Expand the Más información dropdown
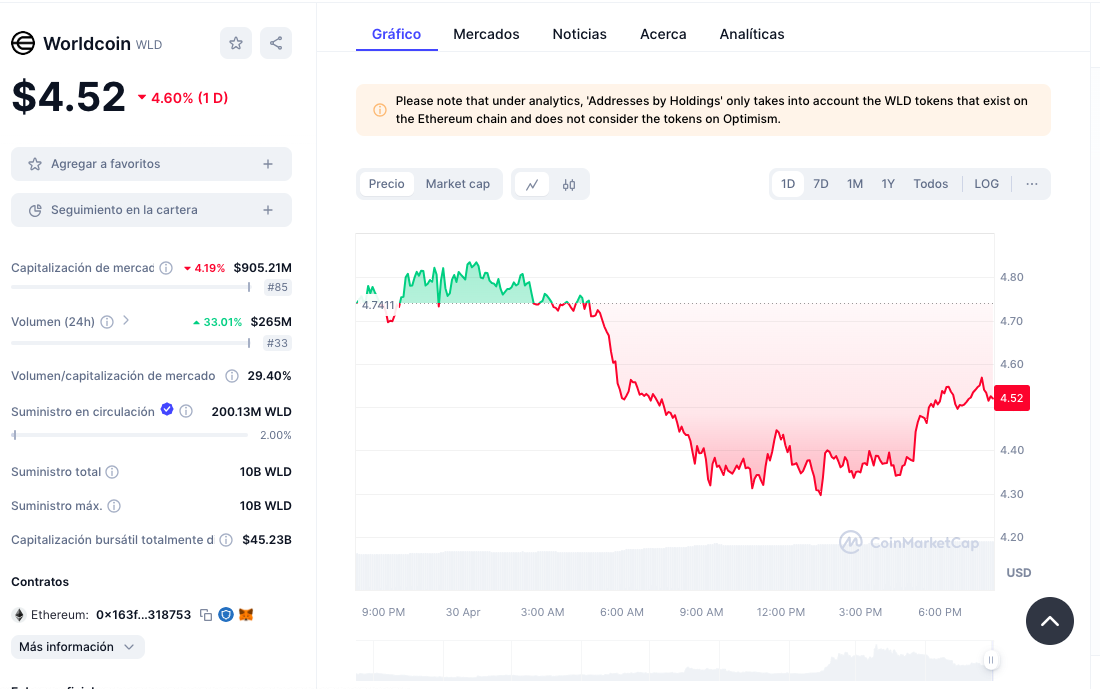This screenshot has width=1100, height=689. coord(77,647)
